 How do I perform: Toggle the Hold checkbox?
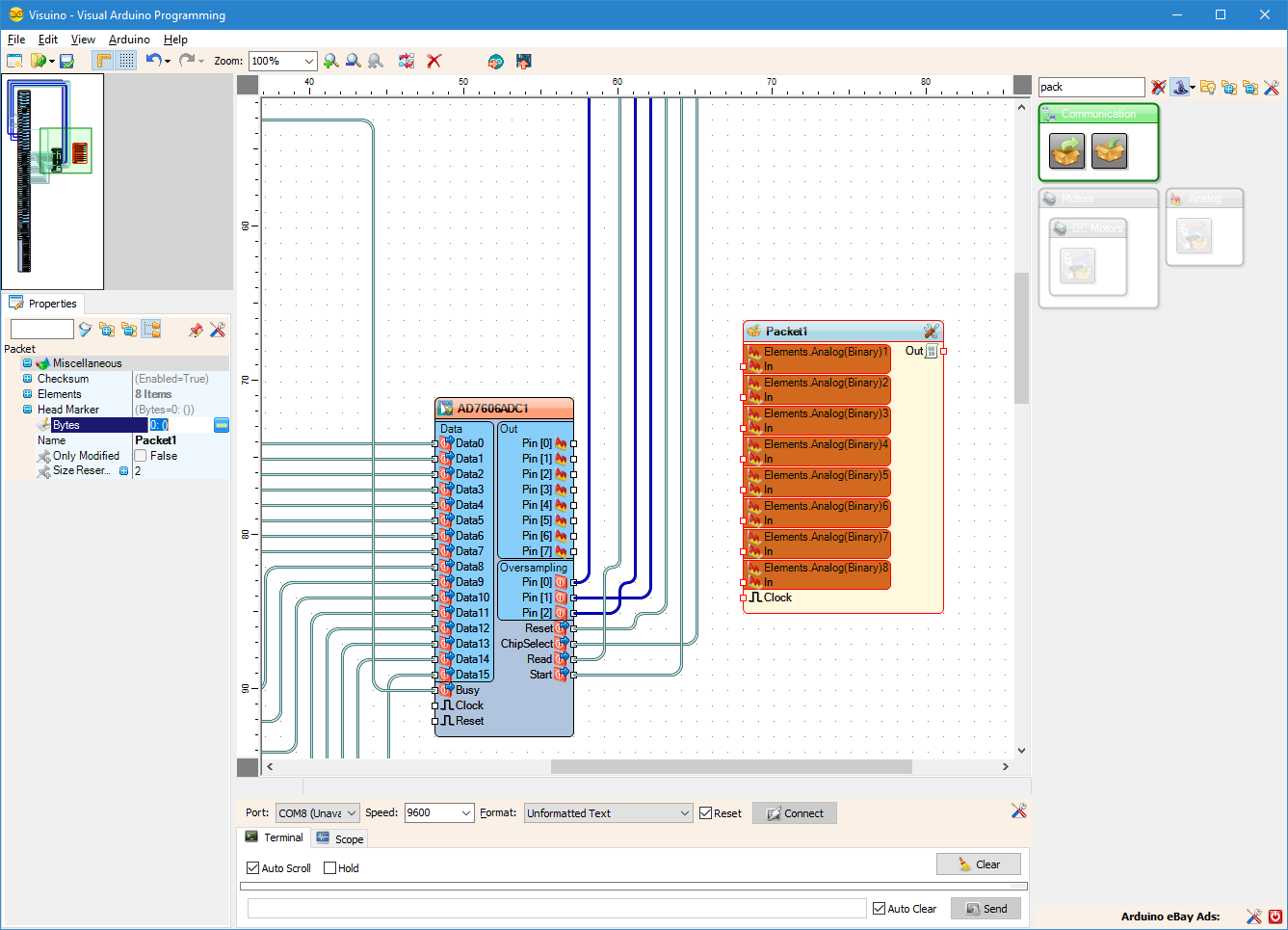click(x=330, y=868)
